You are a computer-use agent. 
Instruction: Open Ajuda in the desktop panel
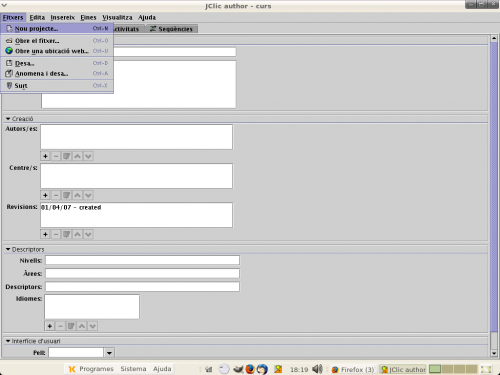tap(162, 369)
